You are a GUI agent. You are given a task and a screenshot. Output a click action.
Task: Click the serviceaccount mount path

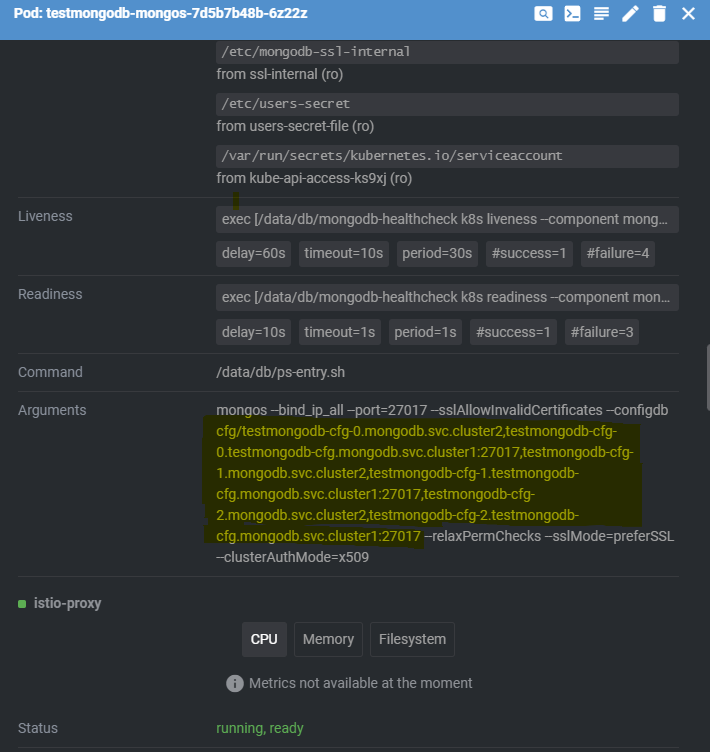447,156
